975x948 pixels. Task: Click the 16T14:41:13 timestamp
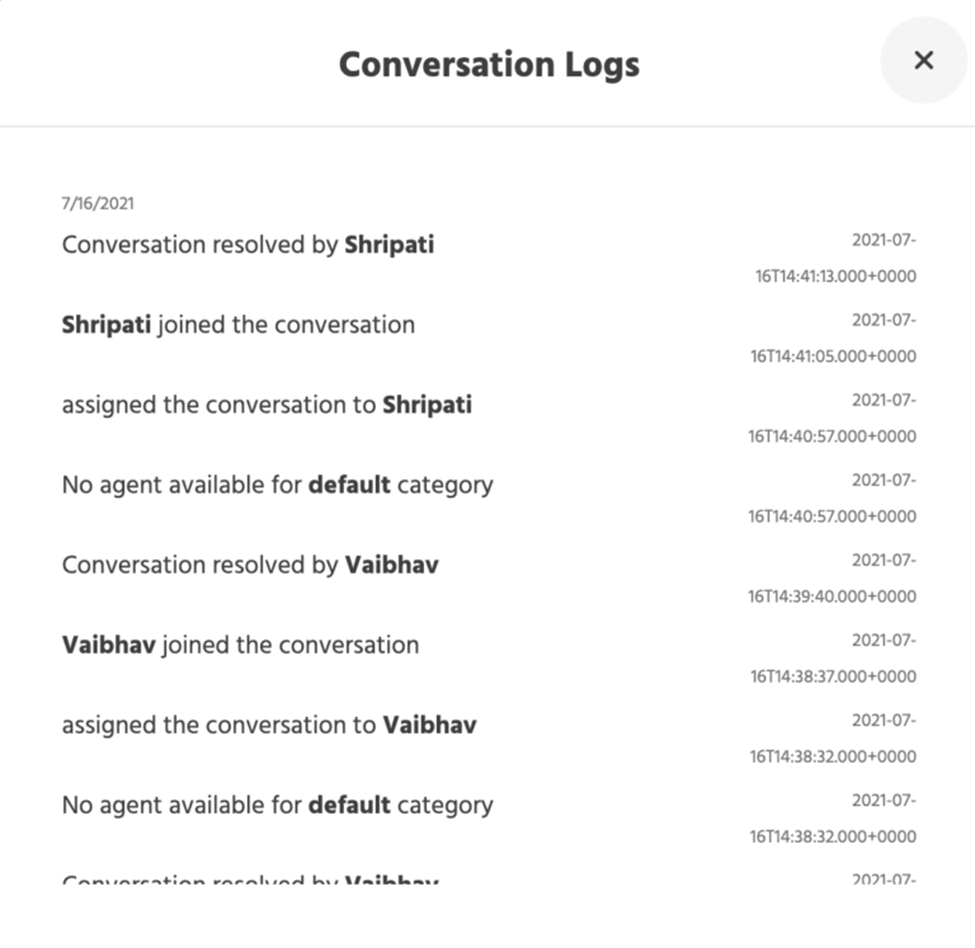click(835, 276)
